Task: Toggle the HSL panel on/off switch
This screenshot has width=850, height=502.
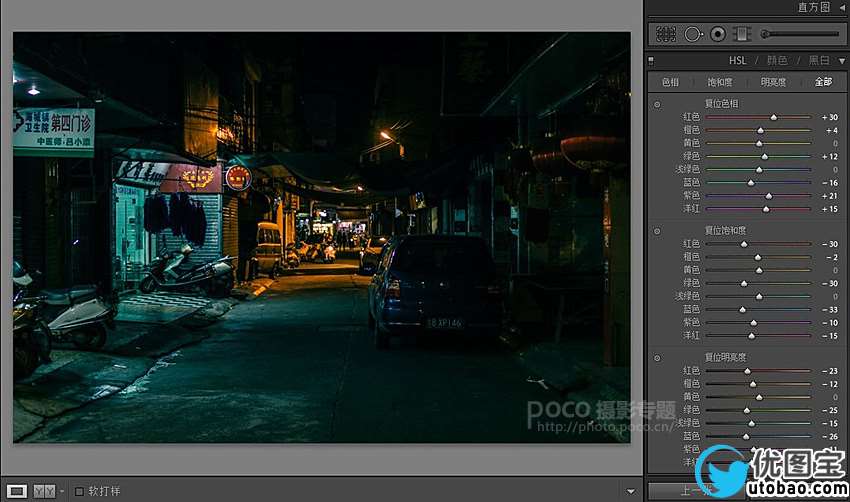Action: (651, 61)
